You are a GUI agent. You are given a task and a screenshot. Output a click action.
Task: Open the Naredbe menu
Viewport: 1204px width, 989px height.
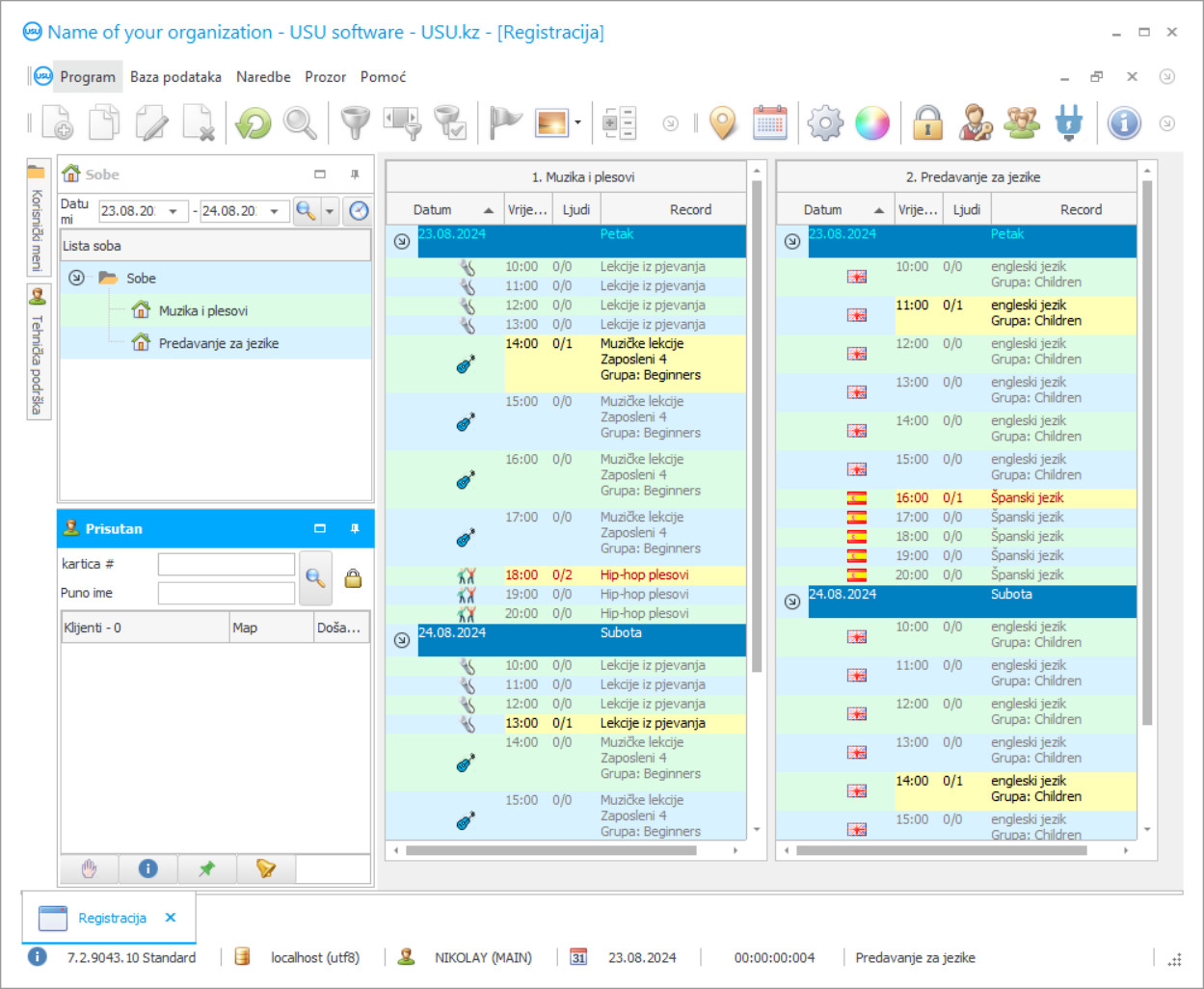tap(263, 77)
